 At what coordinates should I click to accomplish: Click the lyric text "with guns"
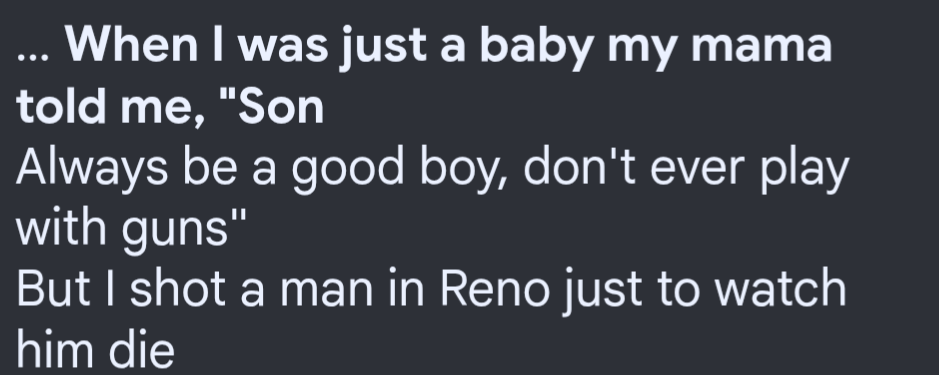[131, 230]
